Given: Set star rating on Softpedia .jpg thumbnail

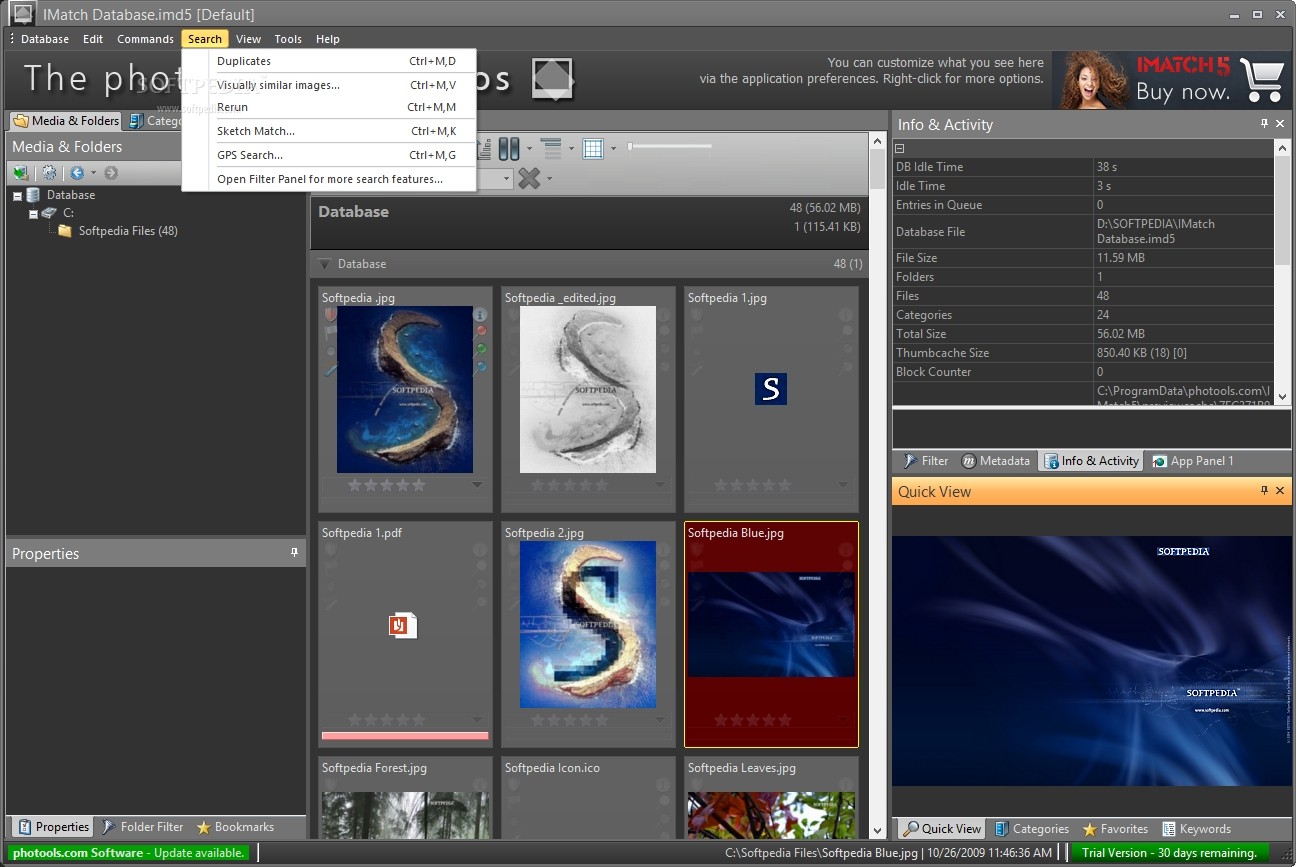Looking at the screenshot, I should pyautogui.click(x=386, y=485).
